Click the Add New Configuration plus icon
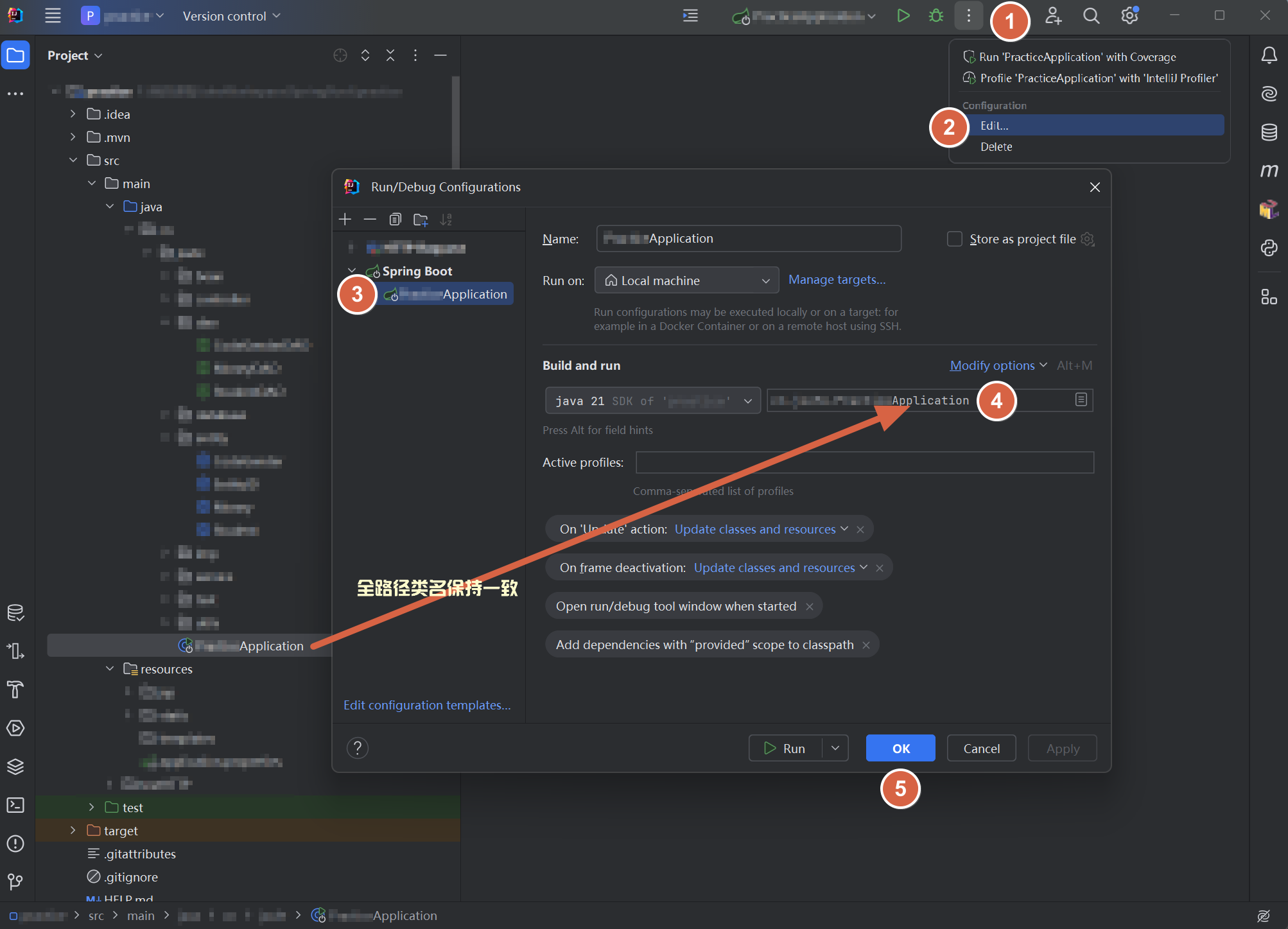The image size is (1288, 929). (x=345, y=220)
